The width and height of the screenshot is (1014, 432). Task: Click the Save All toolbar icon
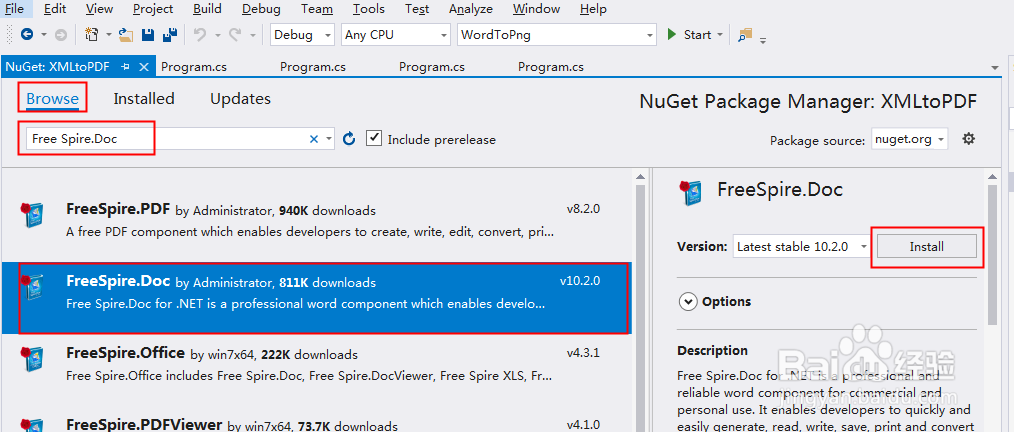pos(170,35)
